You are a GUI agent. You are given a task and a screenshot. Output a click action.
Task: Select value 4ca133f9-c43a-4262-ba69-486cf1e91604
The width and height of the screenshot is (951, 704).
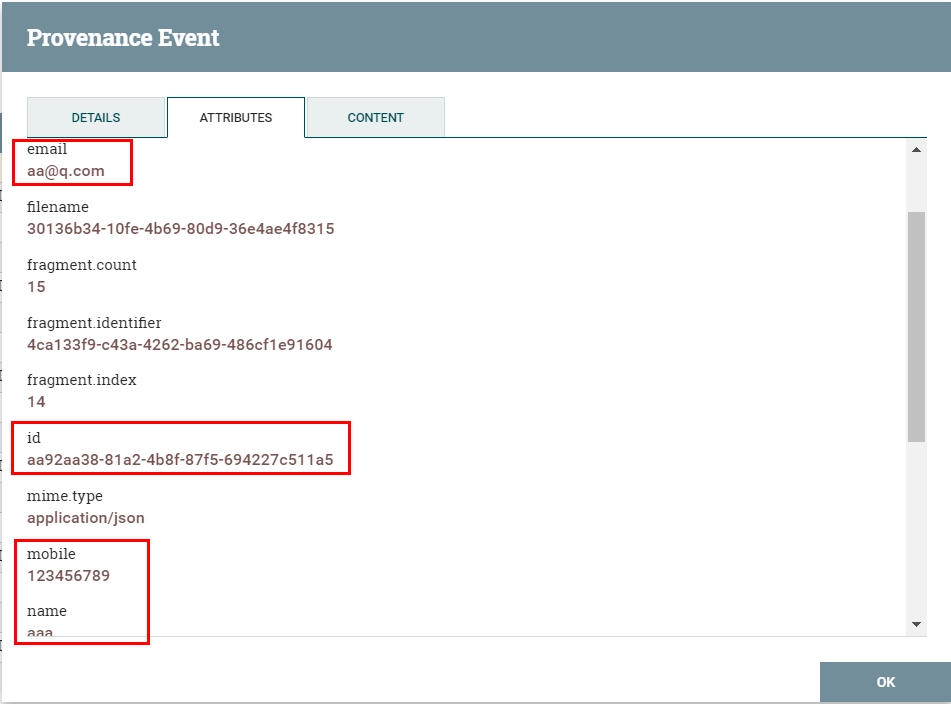tap(180, 344)
